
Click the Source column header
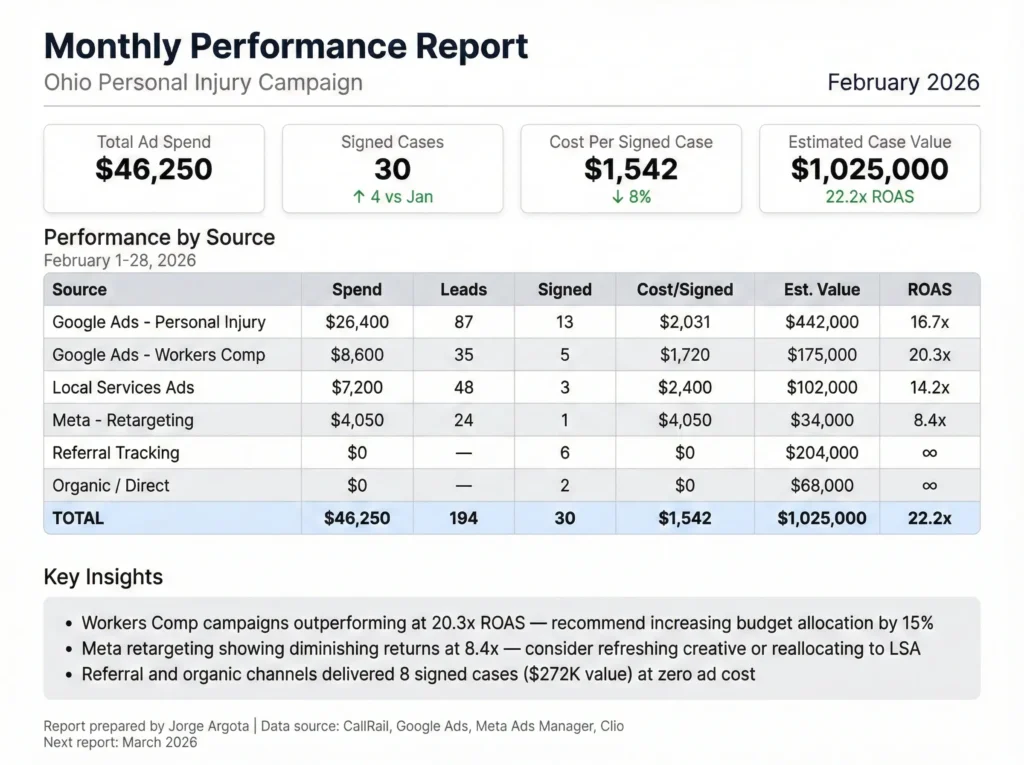click(80, 289)
